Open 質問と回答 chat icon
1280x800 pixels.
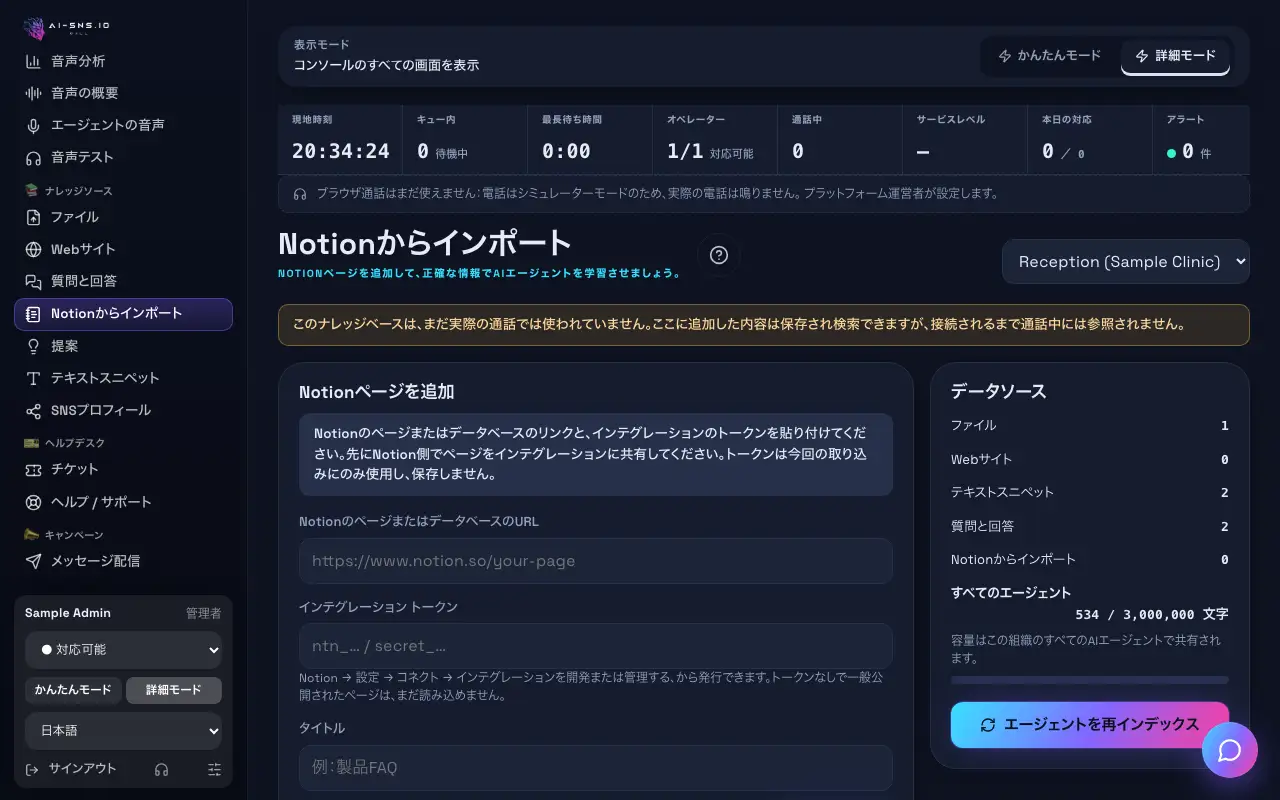point(33,281)
